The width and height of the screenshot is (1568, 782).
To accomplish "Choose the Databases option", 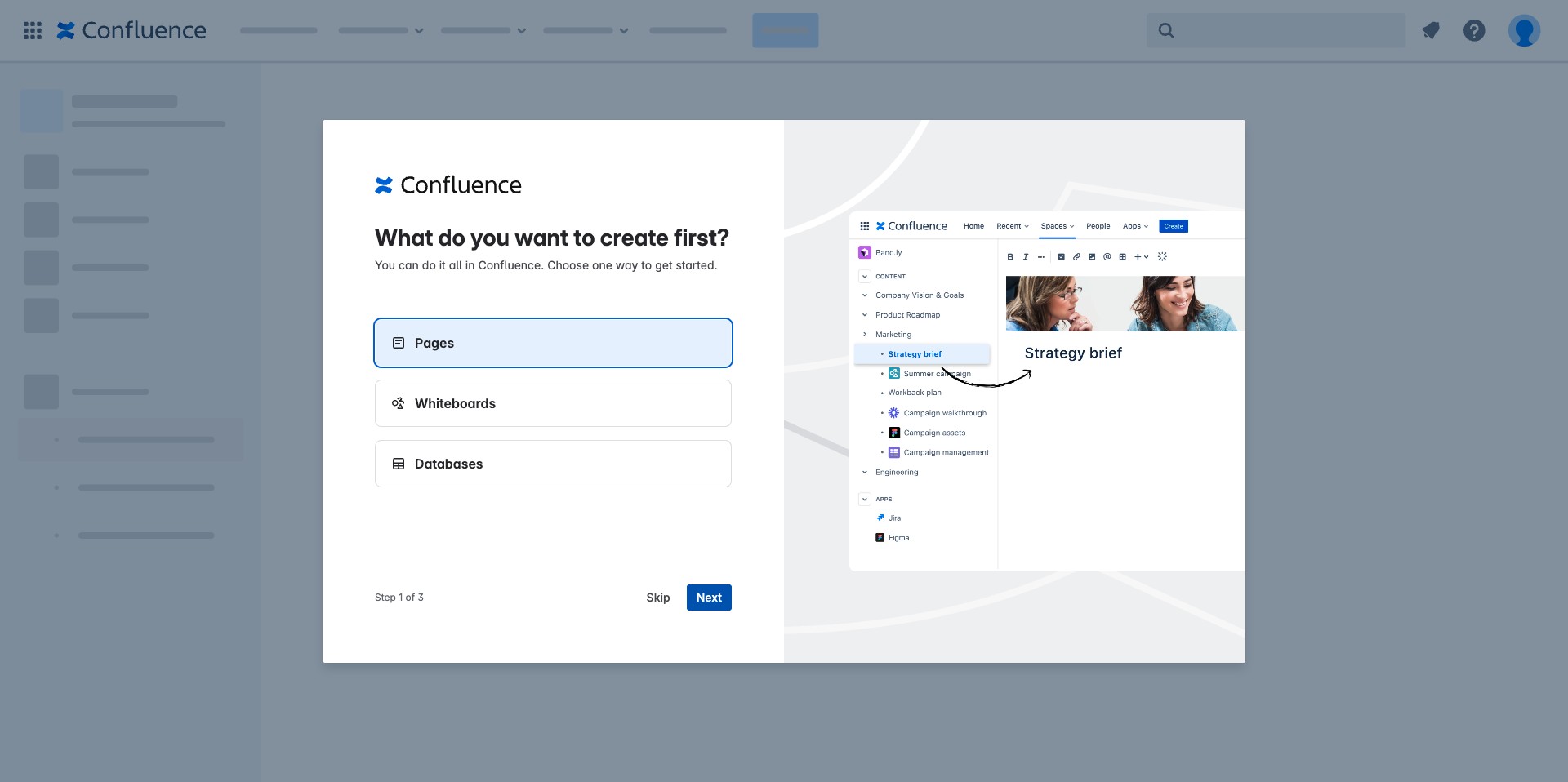I will (x=553, y=464).
